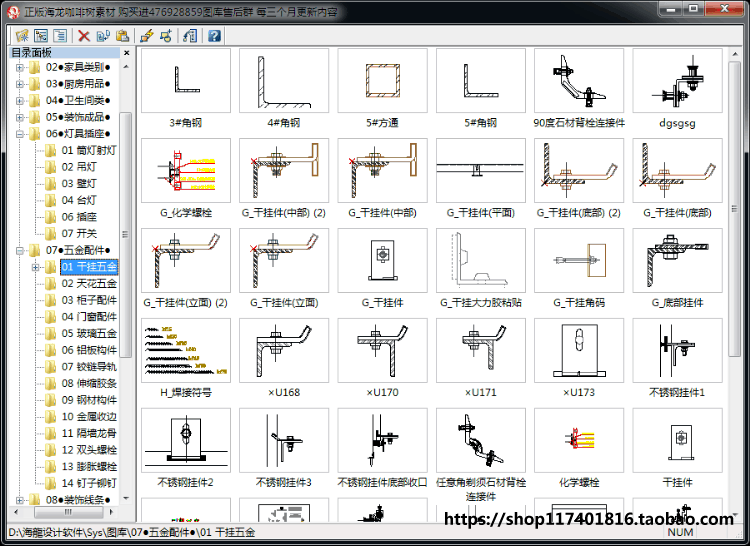
Task: Select the 02 天花五金 folder
Action: [x=89, y=284]
